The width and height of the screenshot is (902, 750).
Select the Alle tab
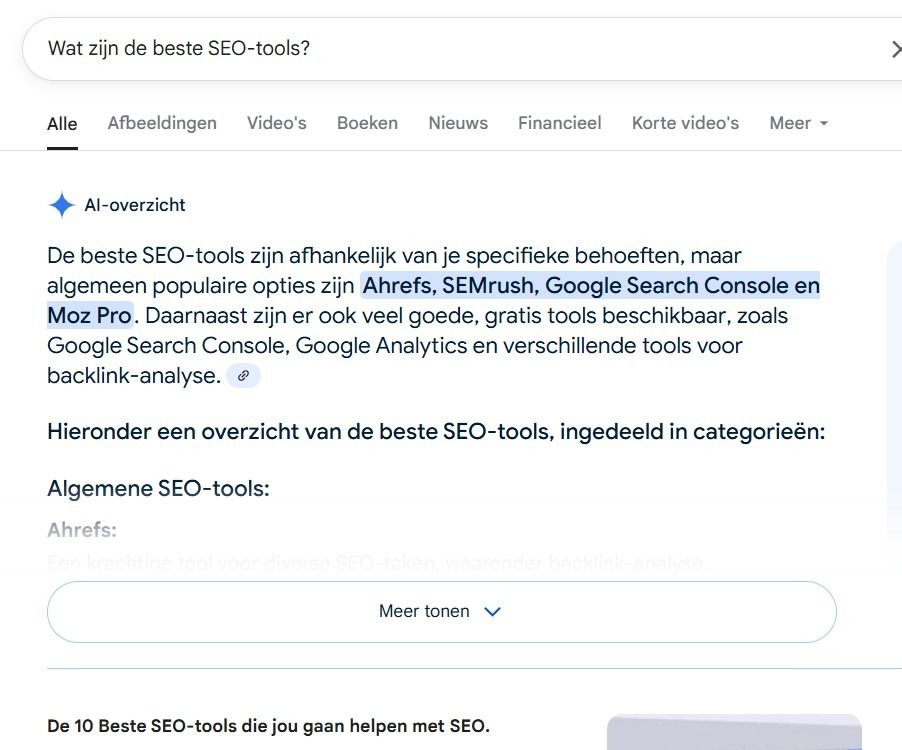[x=62, y=124]
